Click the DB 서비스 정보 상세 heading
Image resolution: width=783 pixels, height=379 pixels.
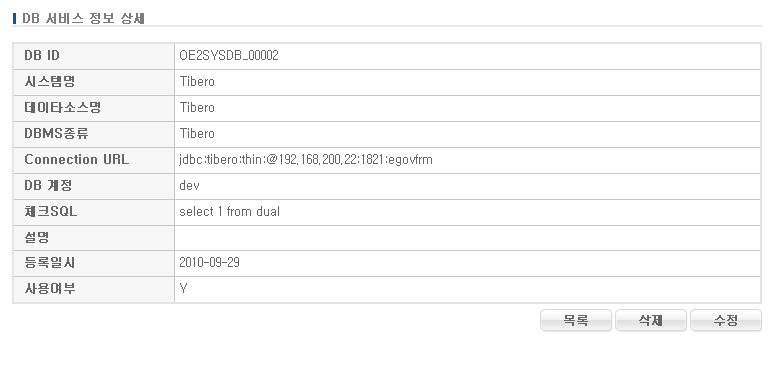coord(83,18)
